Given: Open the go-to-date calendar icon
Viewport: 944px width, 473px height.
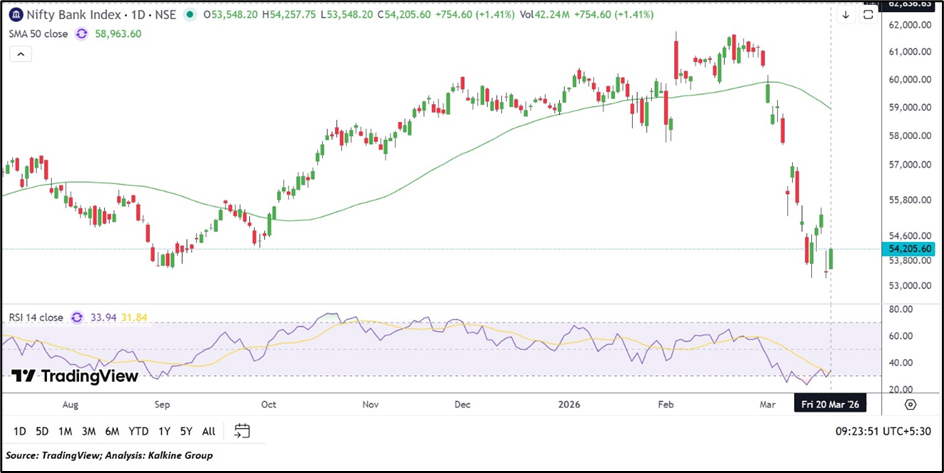Looking at the screenshot, I should pos(242,431).
